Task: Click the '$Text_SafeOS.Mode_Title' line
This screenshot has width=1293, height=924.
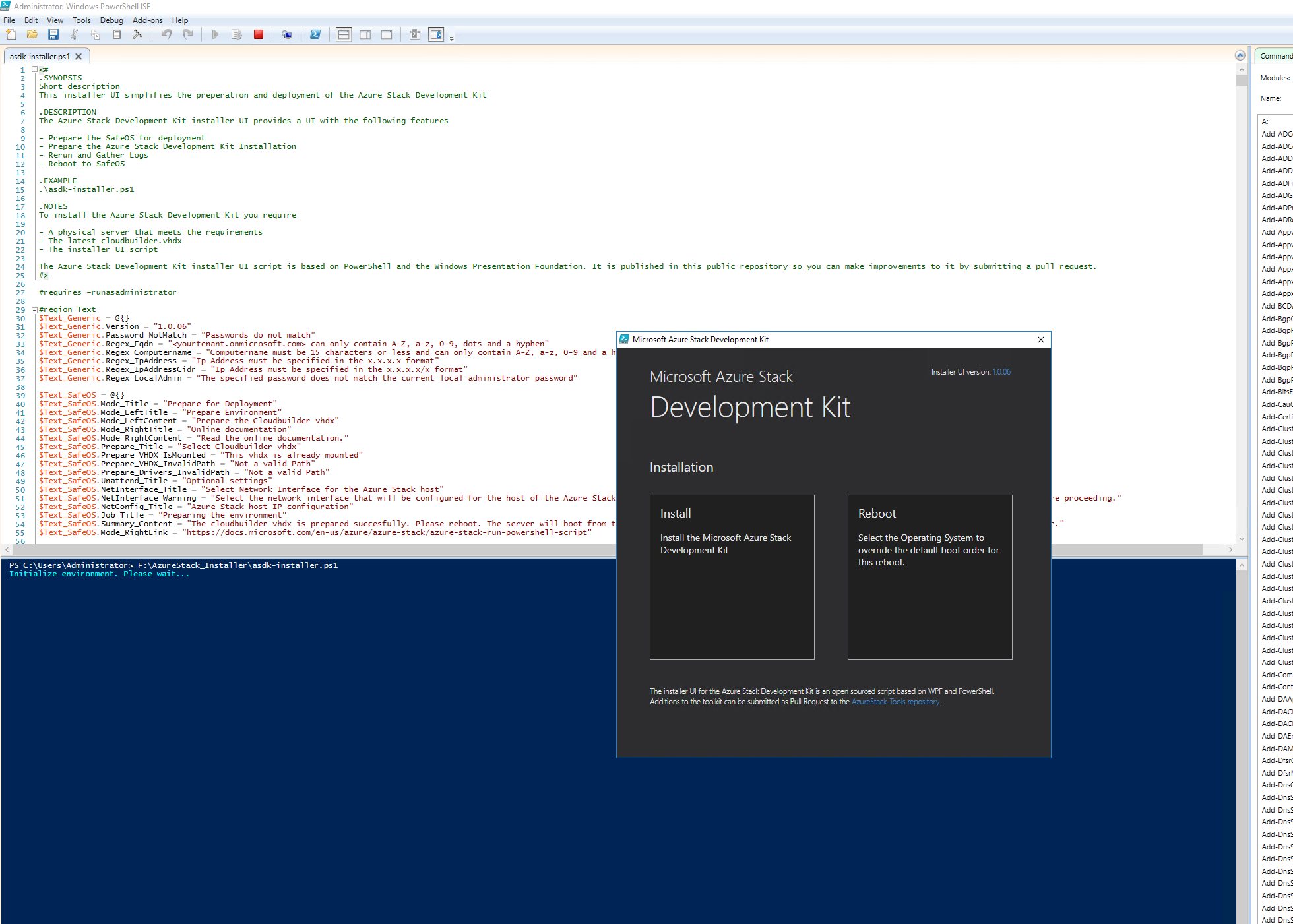Action: 158,404
